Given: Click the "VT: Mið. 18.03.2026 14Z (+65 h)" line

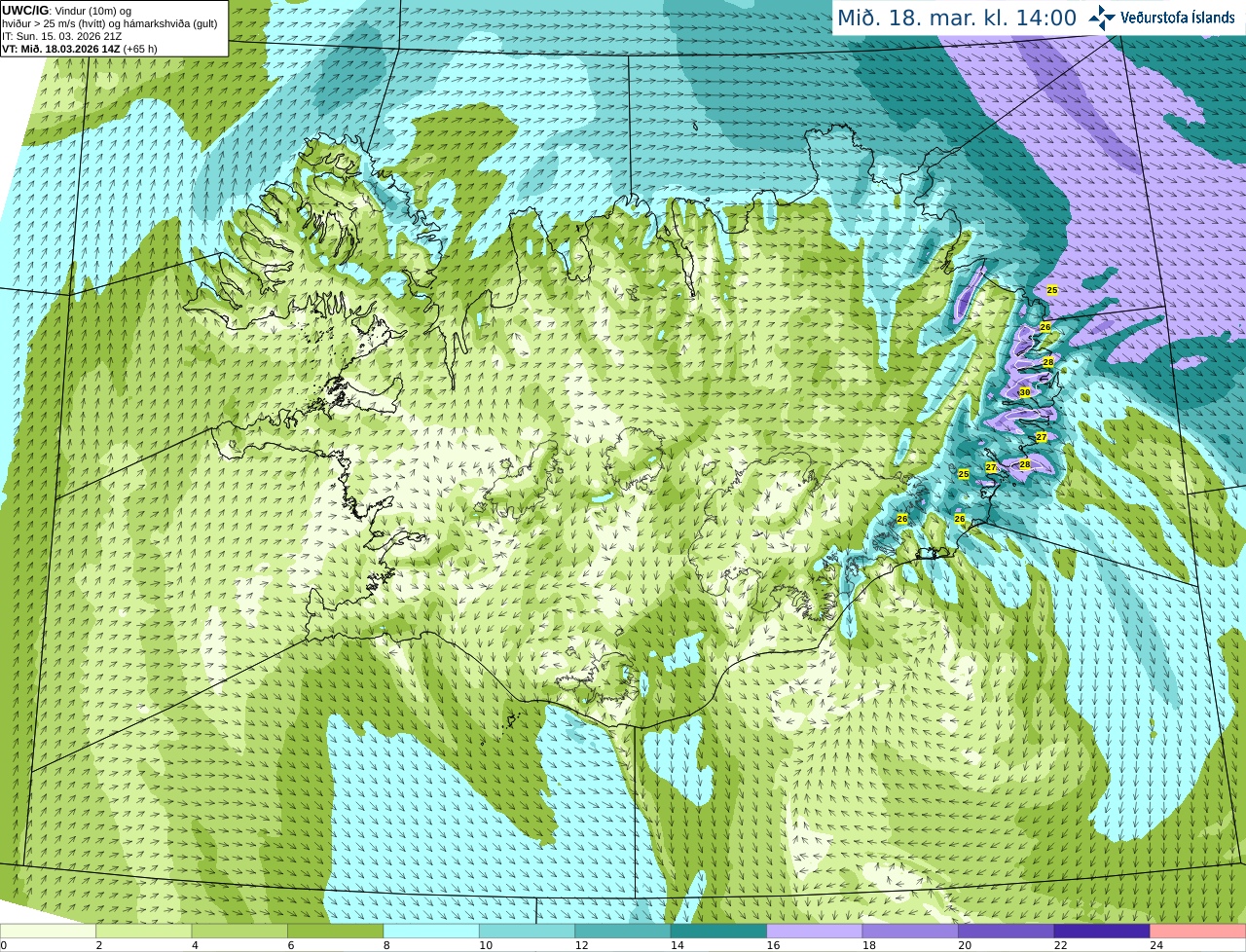Looking at the screenshot, I should (80, 49).
